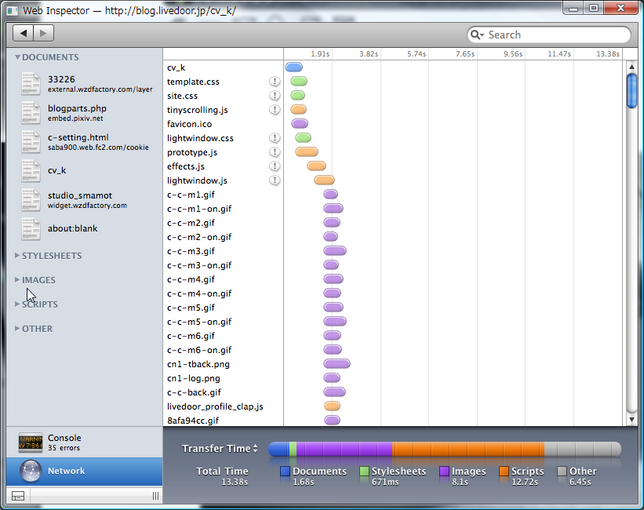Click the green template.css timeline bar
The width and height of the screenshot is (644, 510).
pos(299,81)
